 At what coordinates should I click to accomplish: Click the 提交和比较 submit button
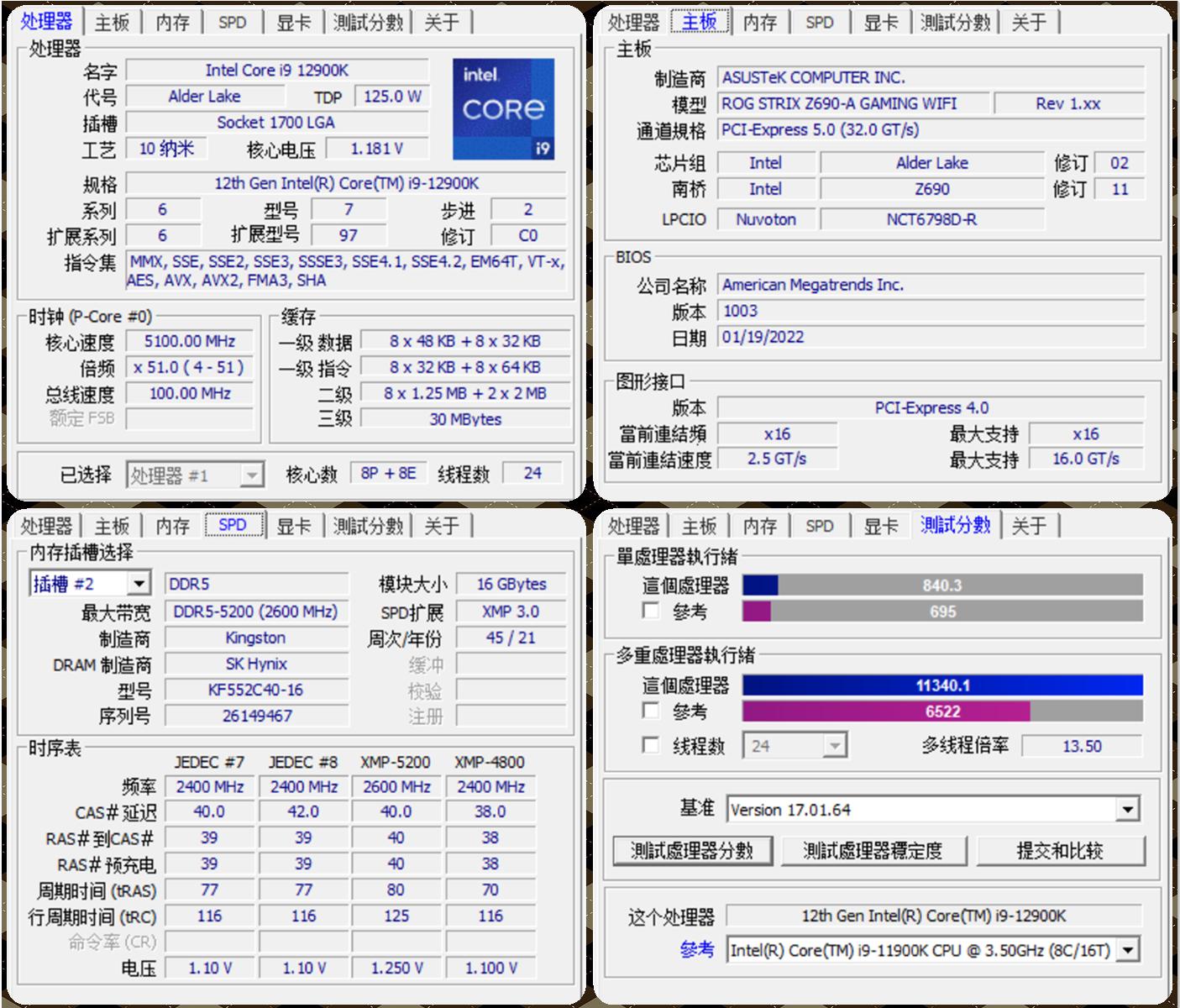(1061, 850)
